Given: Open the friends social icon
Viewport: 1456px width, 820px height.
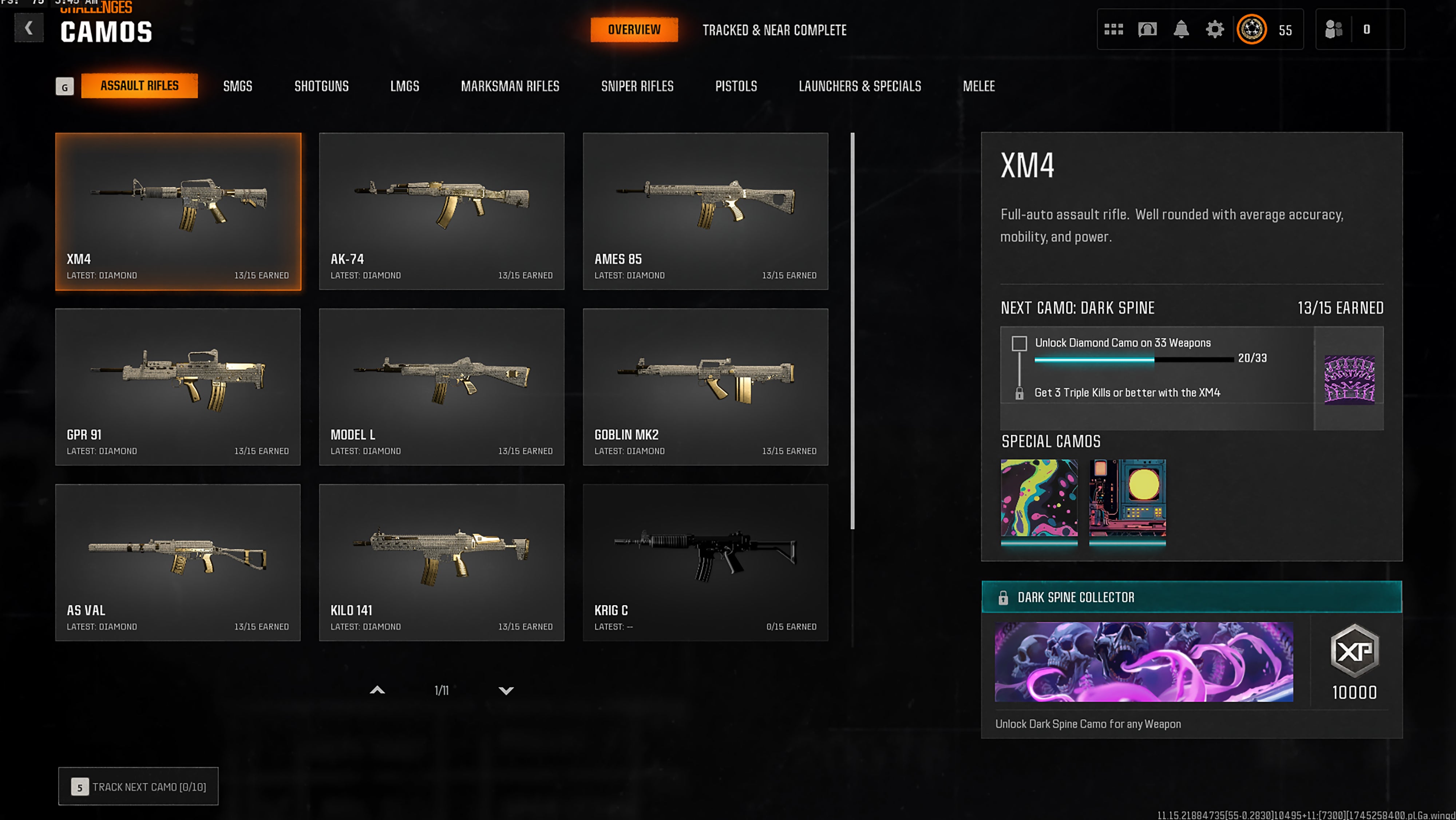Looking at the screenshot, I should pyautogui.click(x=1333, y=29).
